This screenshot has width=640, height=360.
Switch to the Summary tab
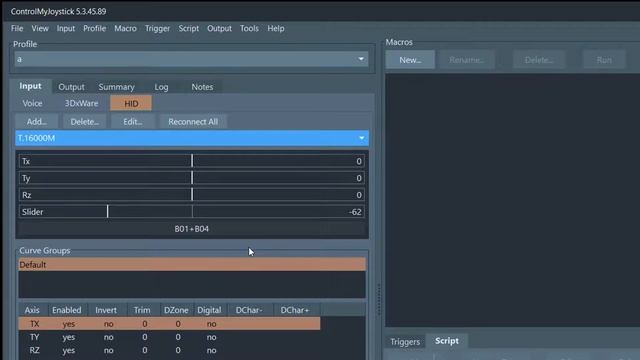(116, 87)
